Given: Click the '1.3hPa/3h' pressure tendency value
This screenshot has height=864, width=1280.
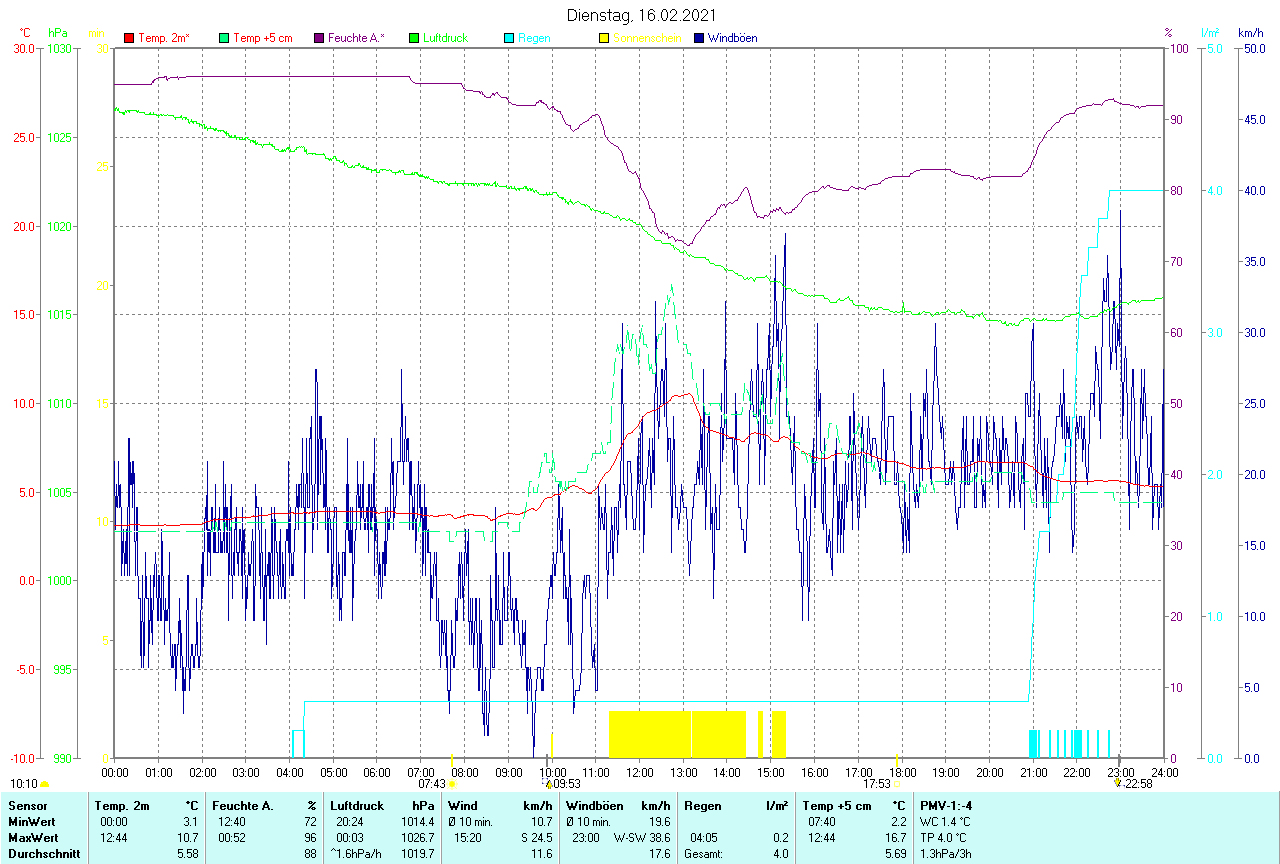Looking at the screenshot, I should coord(946,854).
